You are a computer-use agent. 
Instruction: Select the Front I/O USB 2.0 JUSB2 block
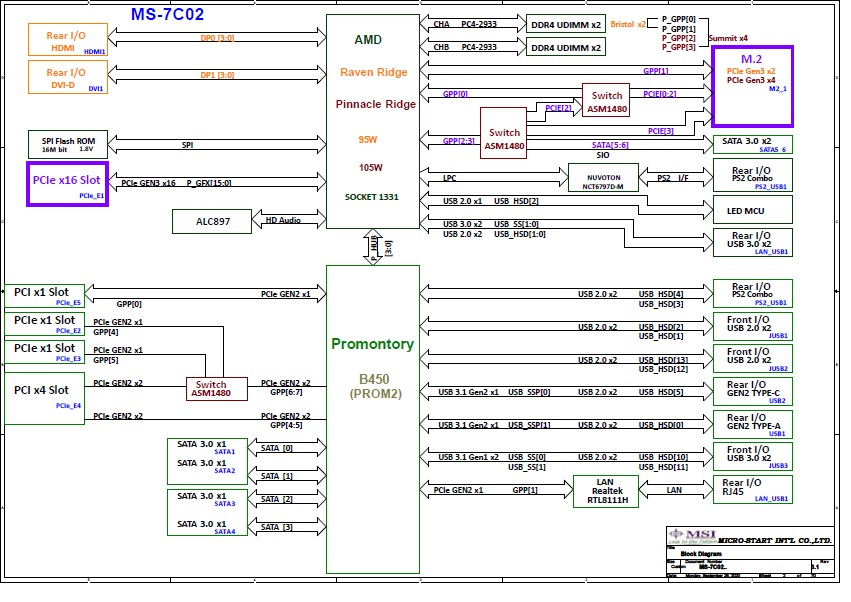[x=753, y=359]
